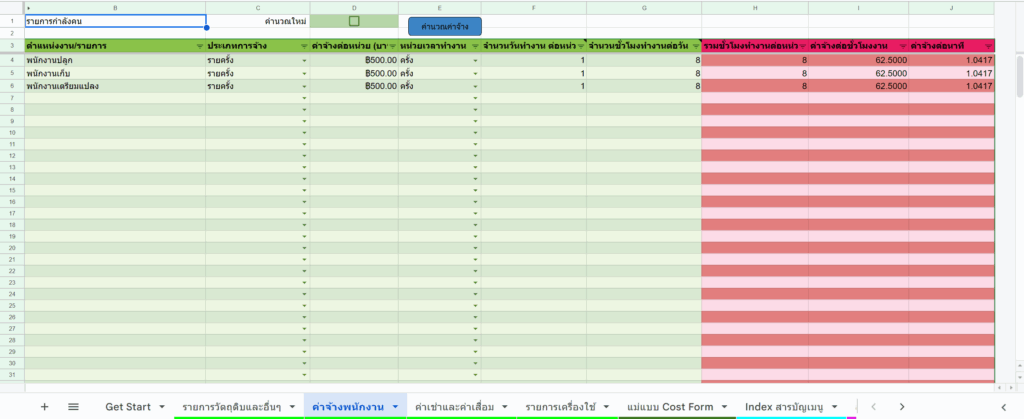
Task: Click filter icon on ค่าจ้างต่อชั่วโมงงาน header
Action: coord(902,46)
